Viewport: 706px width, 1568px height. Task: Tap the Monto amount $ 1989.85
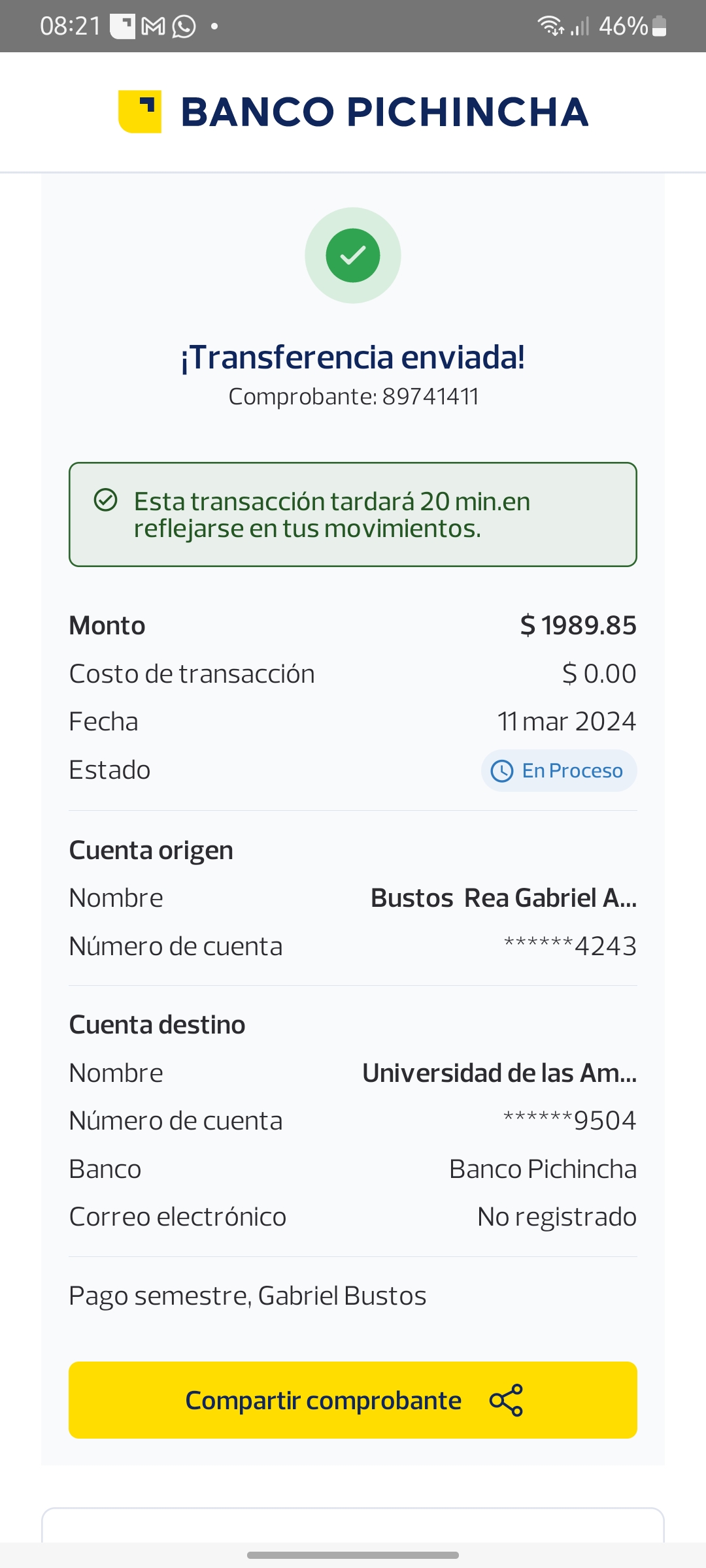click(578, 625)
